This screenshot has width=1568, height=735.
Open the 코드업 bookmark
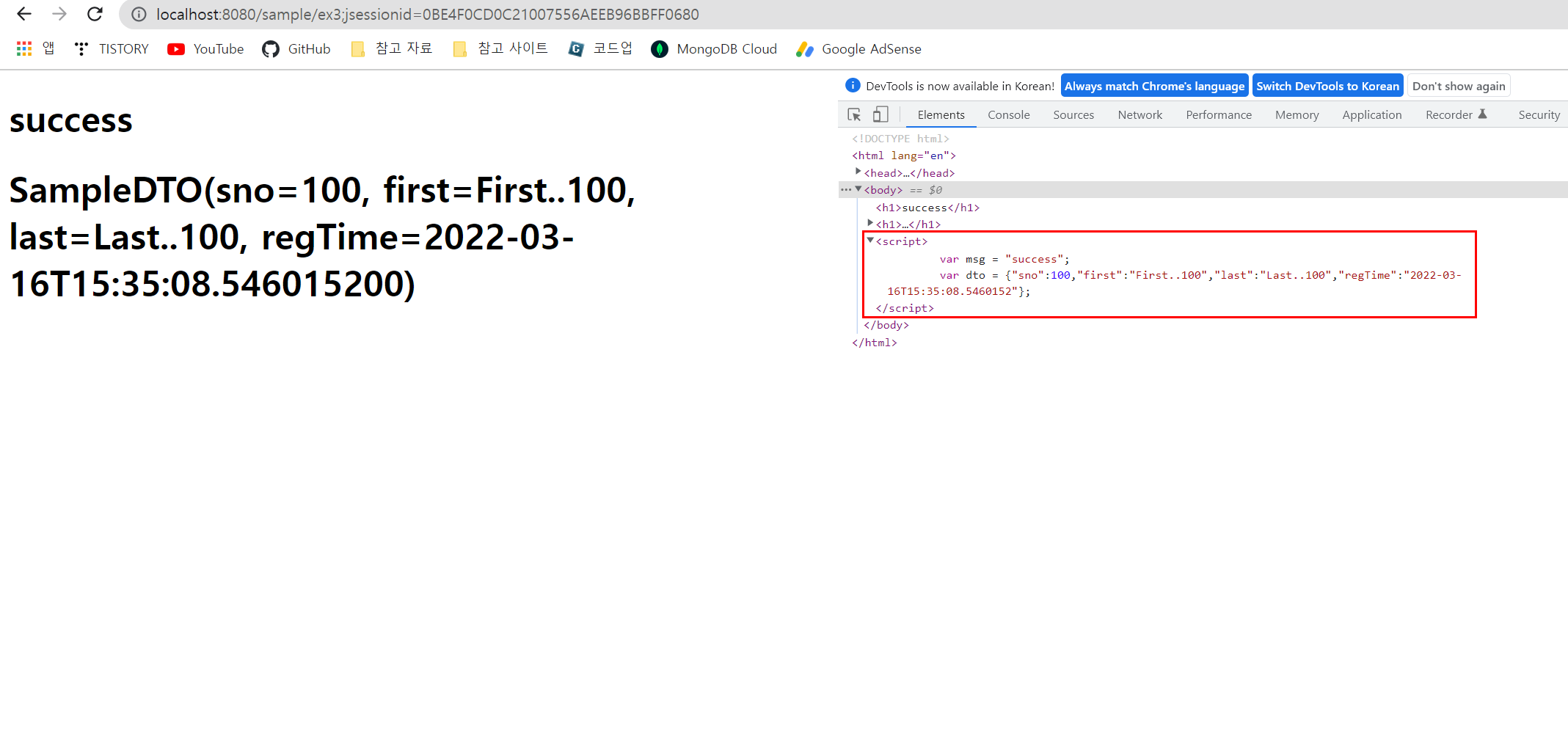coord(600,49)
